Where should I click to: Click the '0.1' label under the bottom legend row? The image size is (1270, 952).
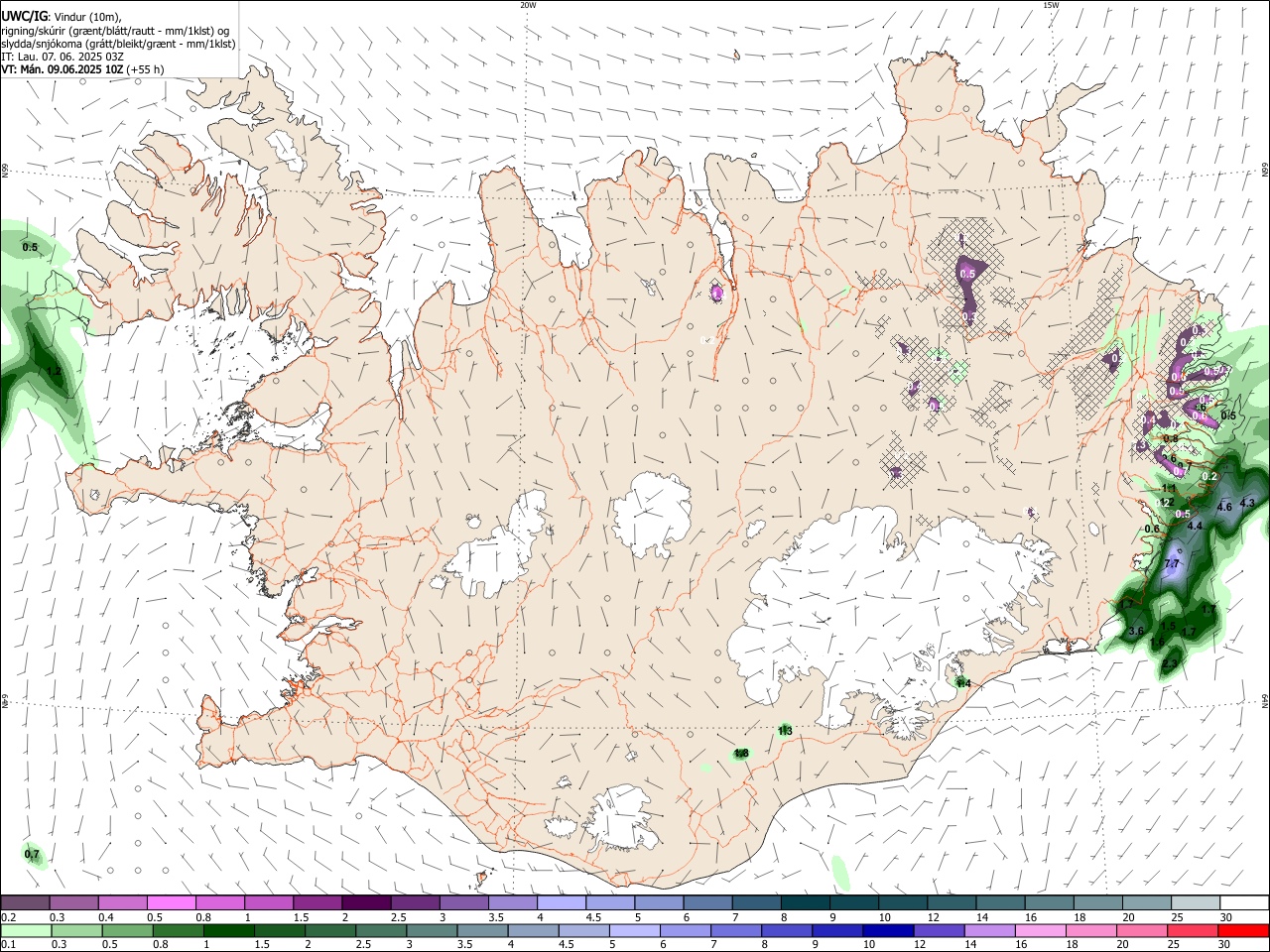pos(8,944)
